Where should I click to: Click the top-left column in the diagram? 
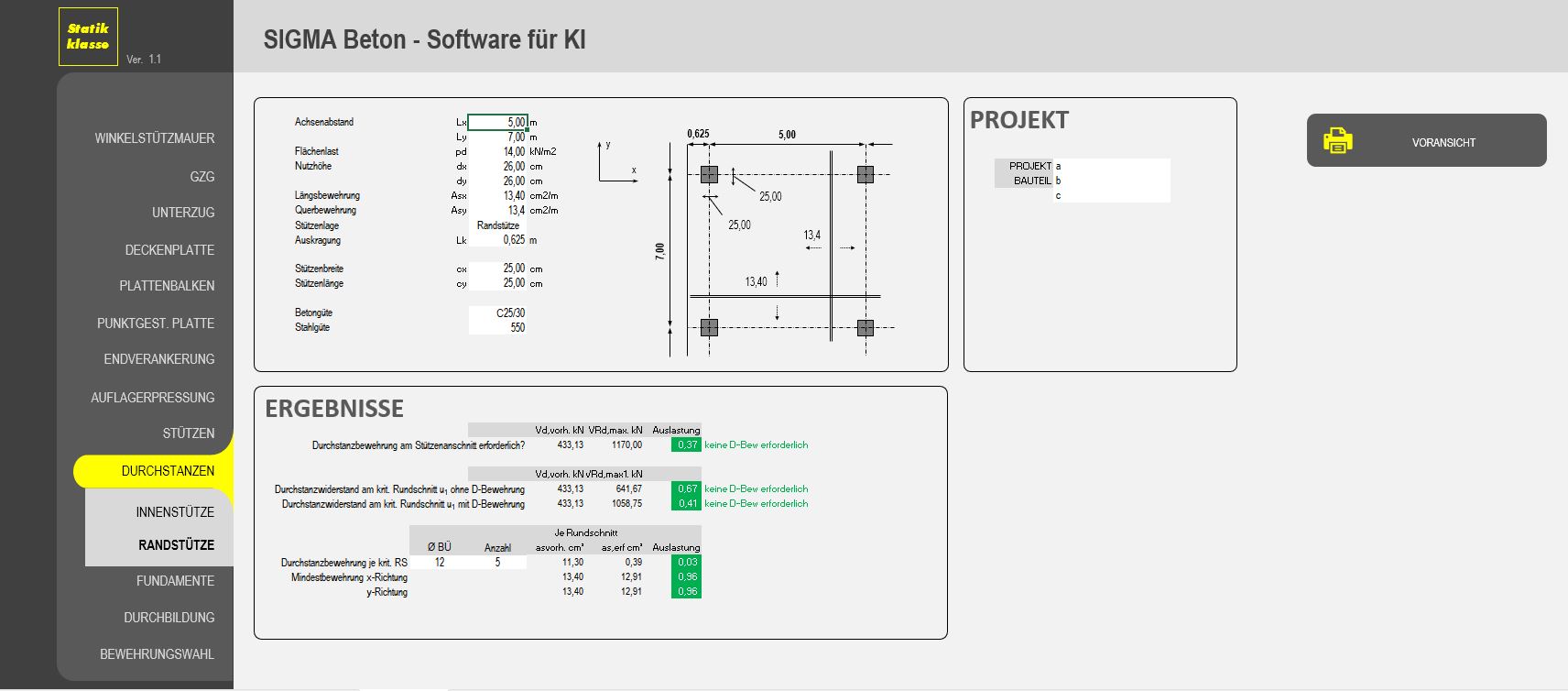point(709,174)
